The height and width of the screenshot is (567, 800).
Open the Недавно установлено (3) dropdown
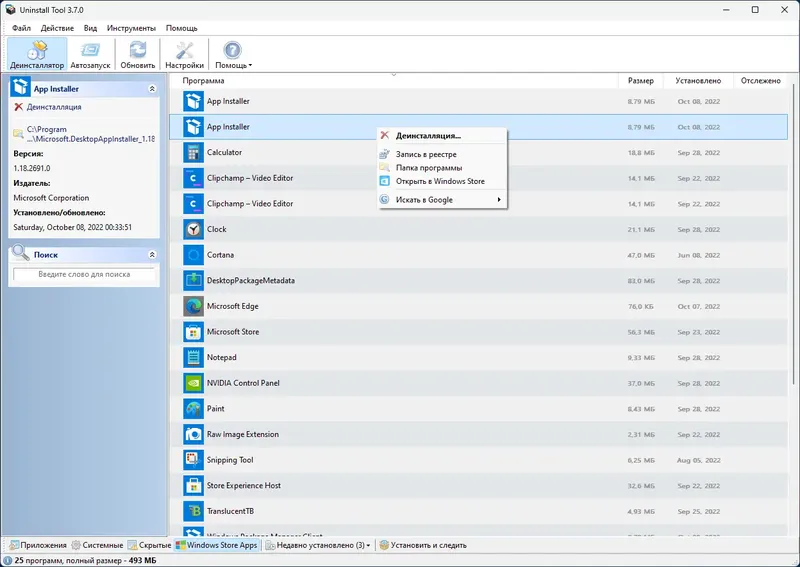click(x=318, y=545)
